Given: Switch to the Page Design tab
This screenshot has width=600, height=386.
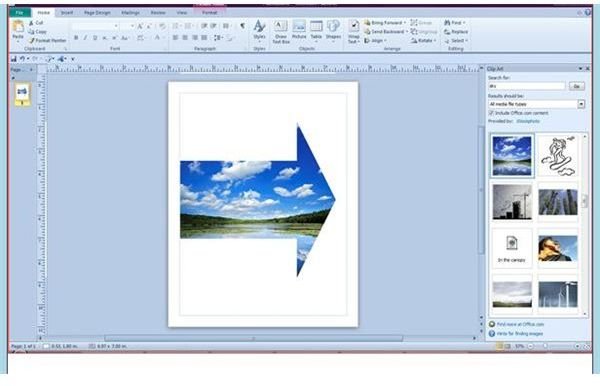Looking at the screenshot, I should tap(97, 13).
